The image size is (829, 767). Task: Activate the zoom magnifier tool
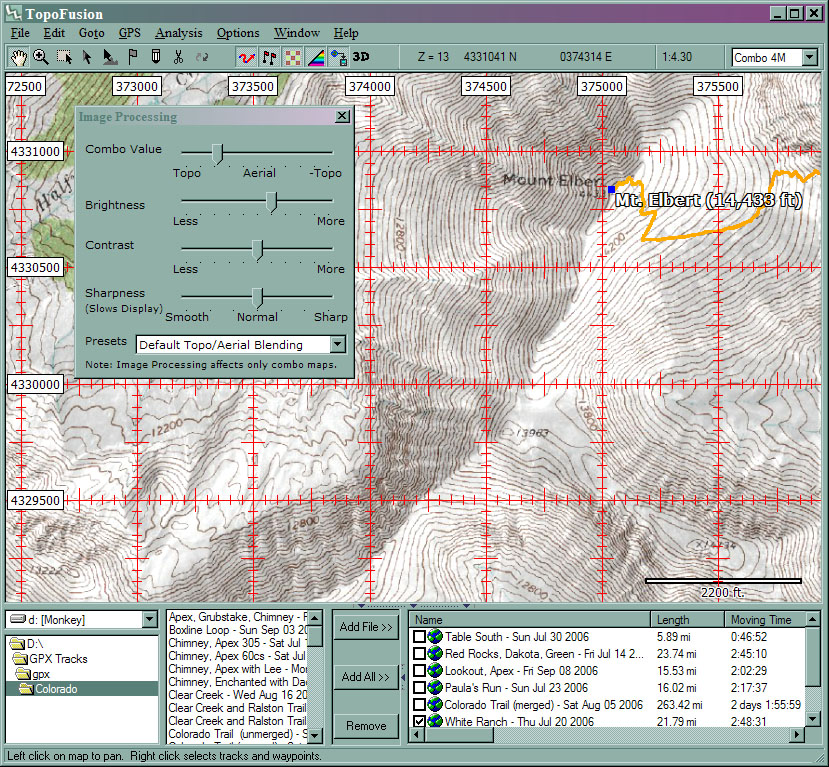(41, 57)
